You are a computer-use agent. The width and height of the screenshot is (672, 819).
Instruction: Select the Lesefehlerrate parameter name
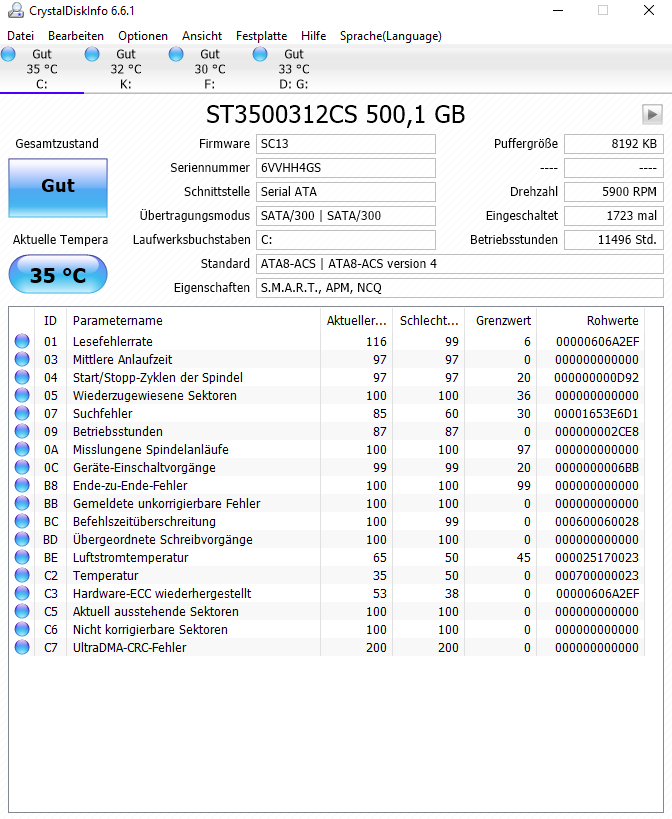(x=112, y=342)
